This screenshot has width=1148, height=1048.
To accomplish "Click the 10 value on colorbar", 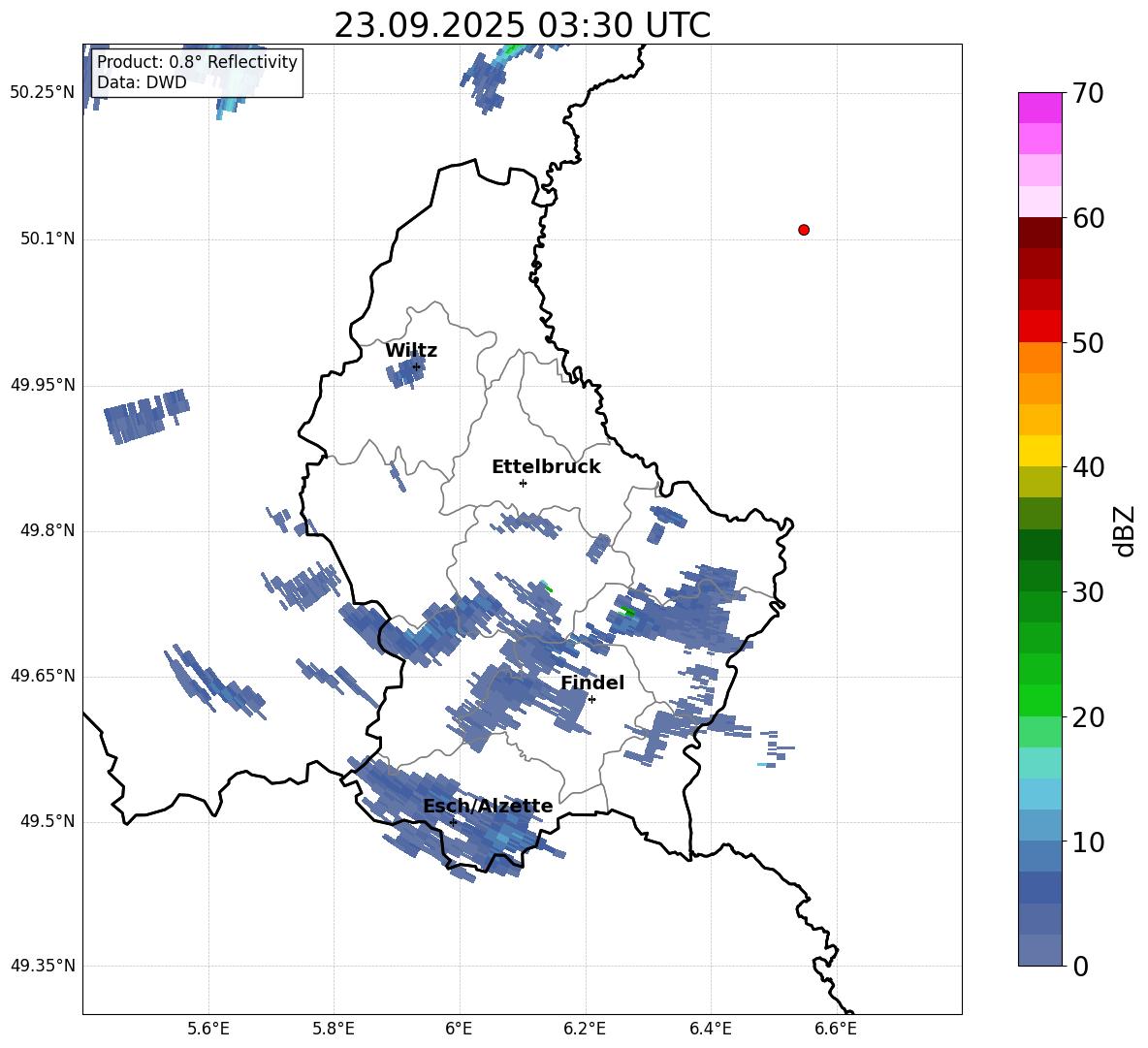I will coord(1088,842).
